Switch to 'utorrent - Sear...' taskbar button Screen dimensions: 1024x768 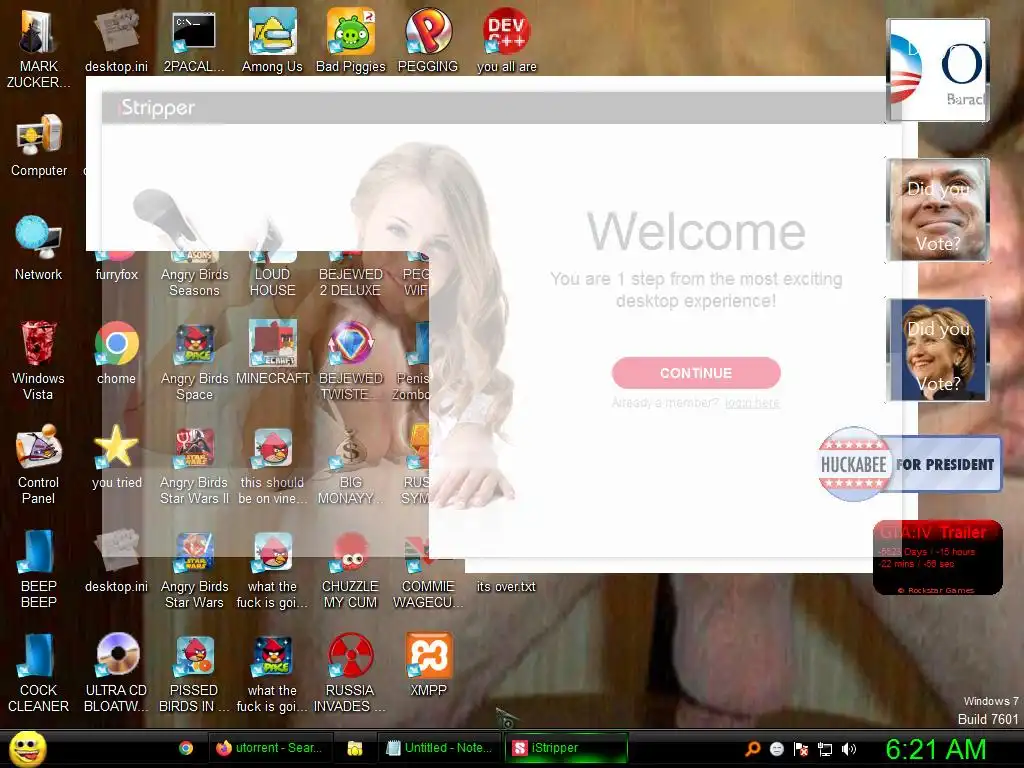click(x=270, y=748)
